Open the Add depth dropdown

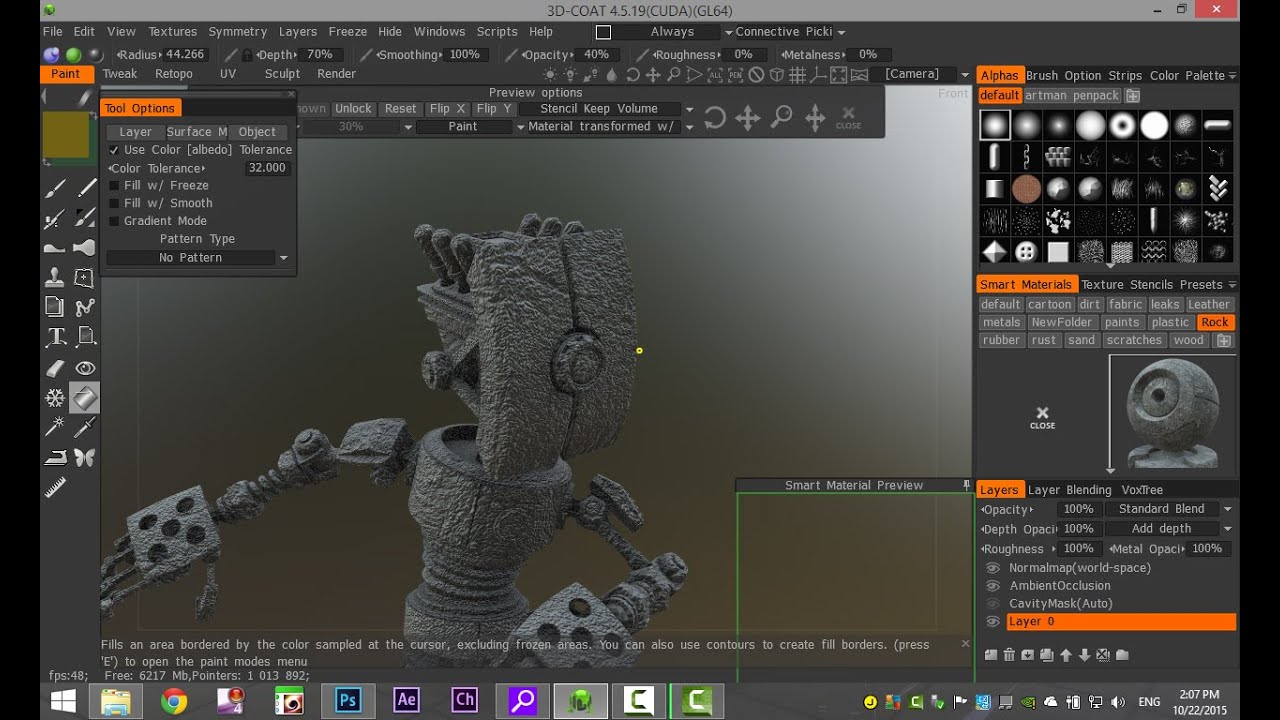coord(1169,529)
